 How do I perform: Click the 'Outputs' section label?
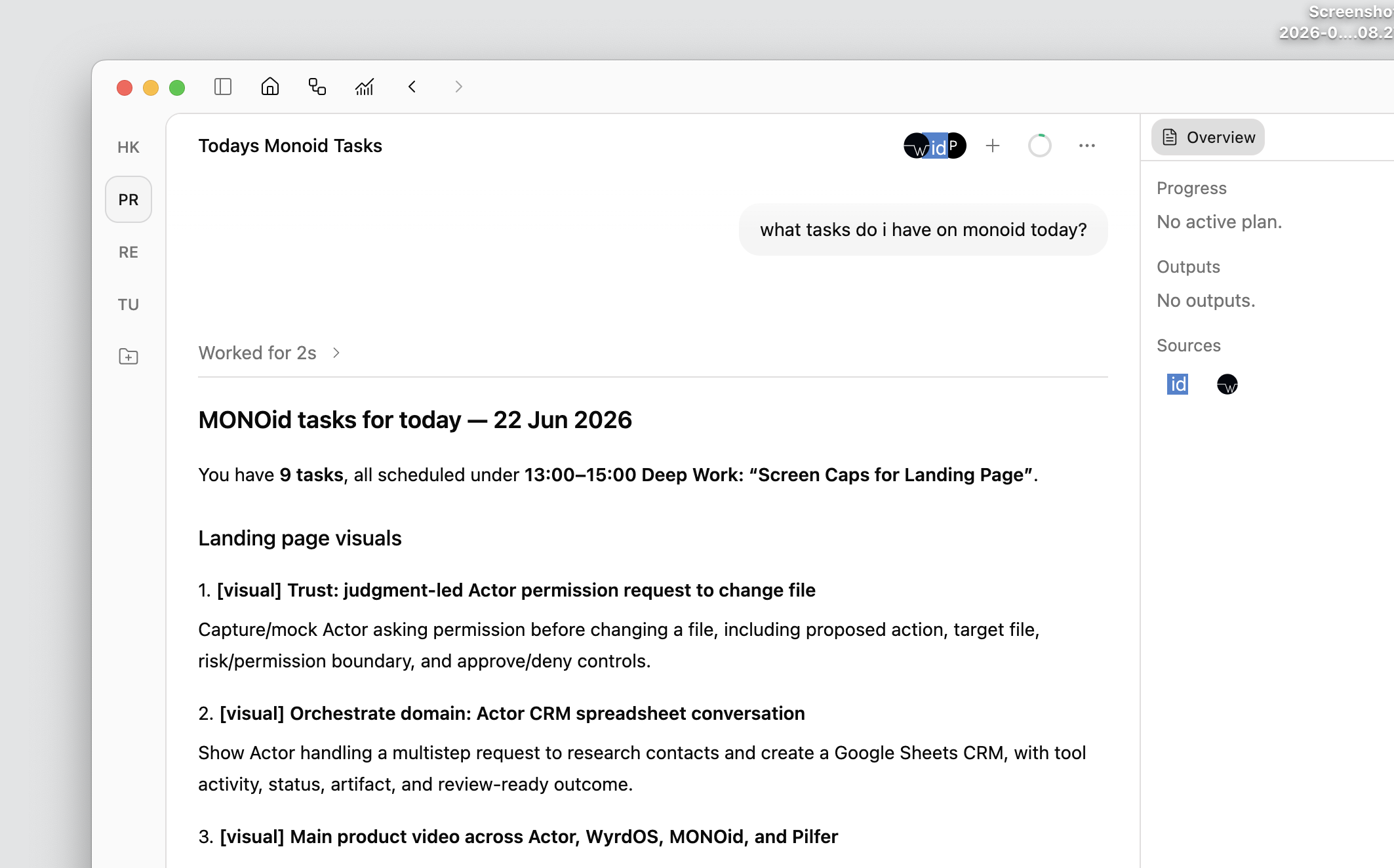pos(1188,267)
